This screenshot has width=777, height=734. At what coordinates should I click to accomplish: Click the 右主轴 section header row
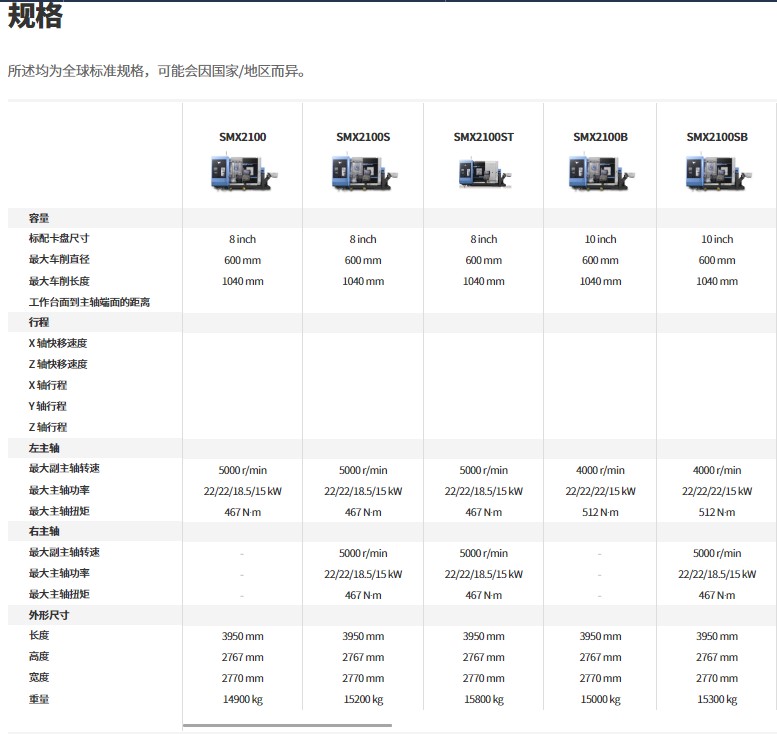[392, 531]
